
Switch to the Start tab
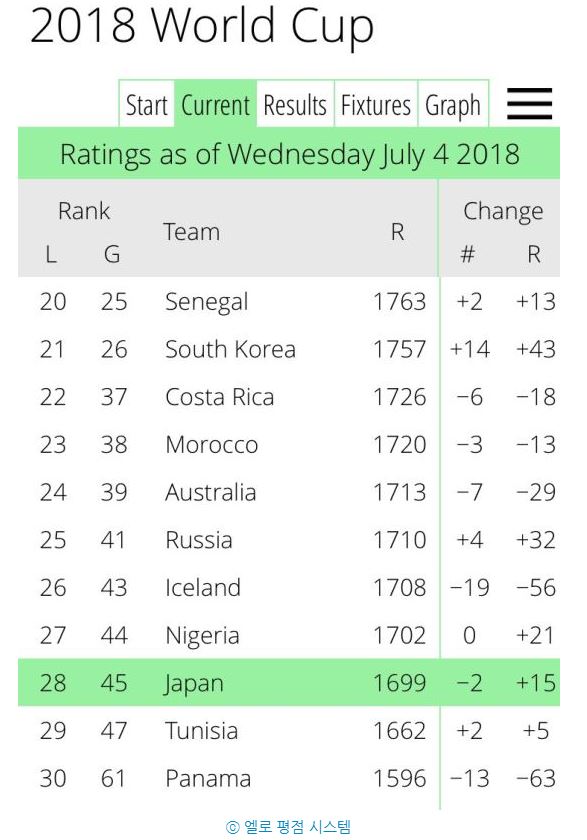pyautogui.click(x=147, y=104)
